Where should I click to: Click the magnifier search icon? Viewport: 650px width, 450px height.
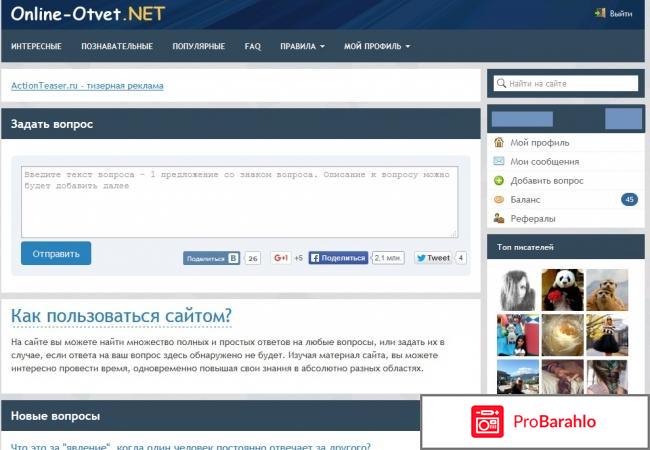501,83
